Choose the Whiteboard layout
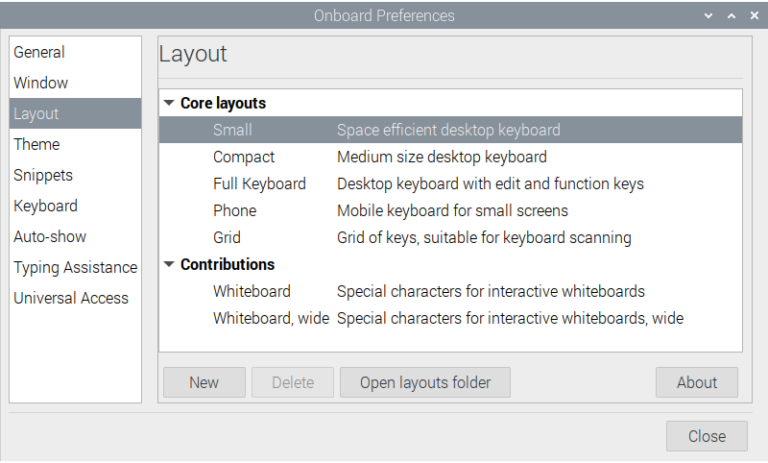Viewport: 768px width, 463px height. (x=251, y=292)
